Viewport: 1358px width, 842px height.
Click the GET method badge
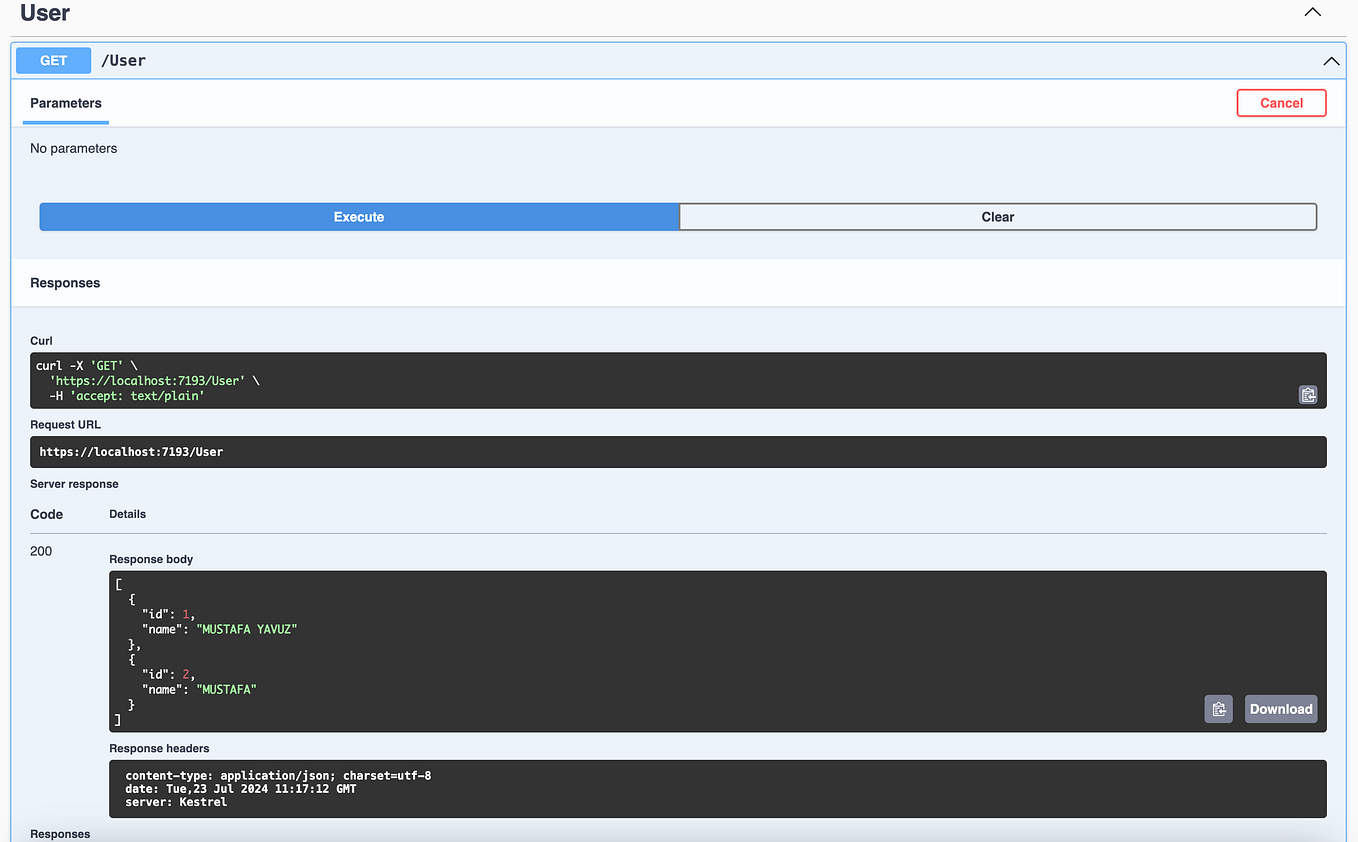pyautogui.click(x=52, y=60)
